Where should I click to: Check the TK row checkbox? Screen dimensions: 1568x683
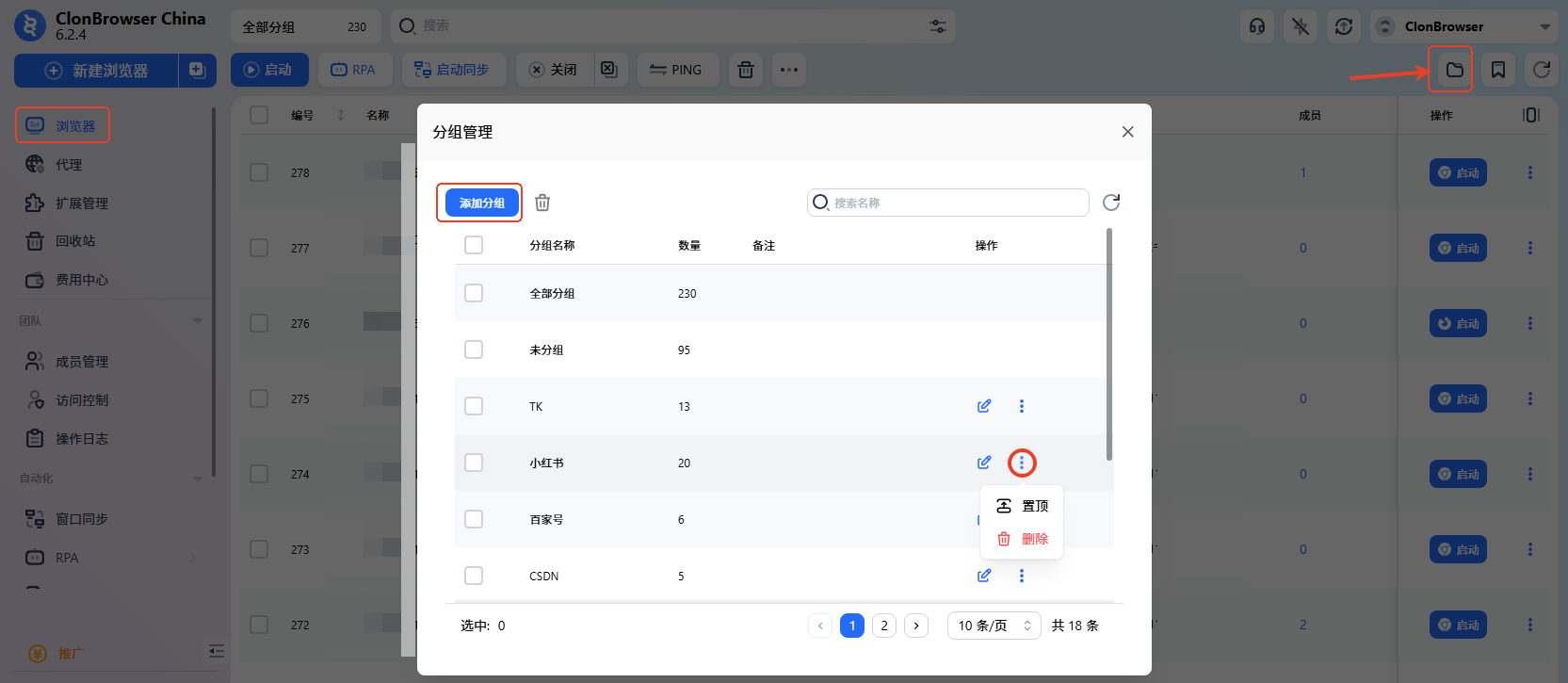point(474,406)
